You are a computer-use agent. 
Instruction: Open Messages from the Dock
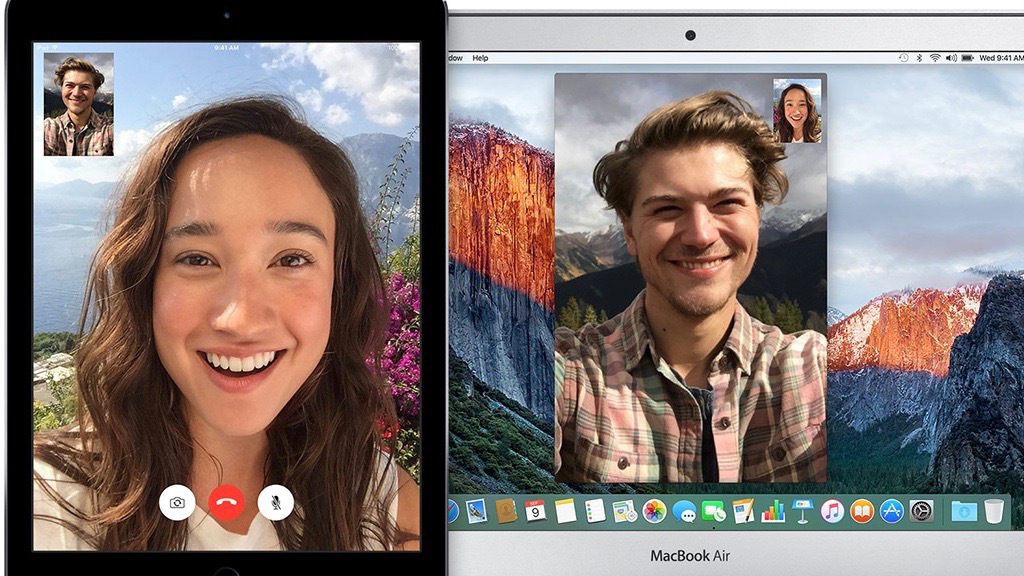tap(685, 512)
